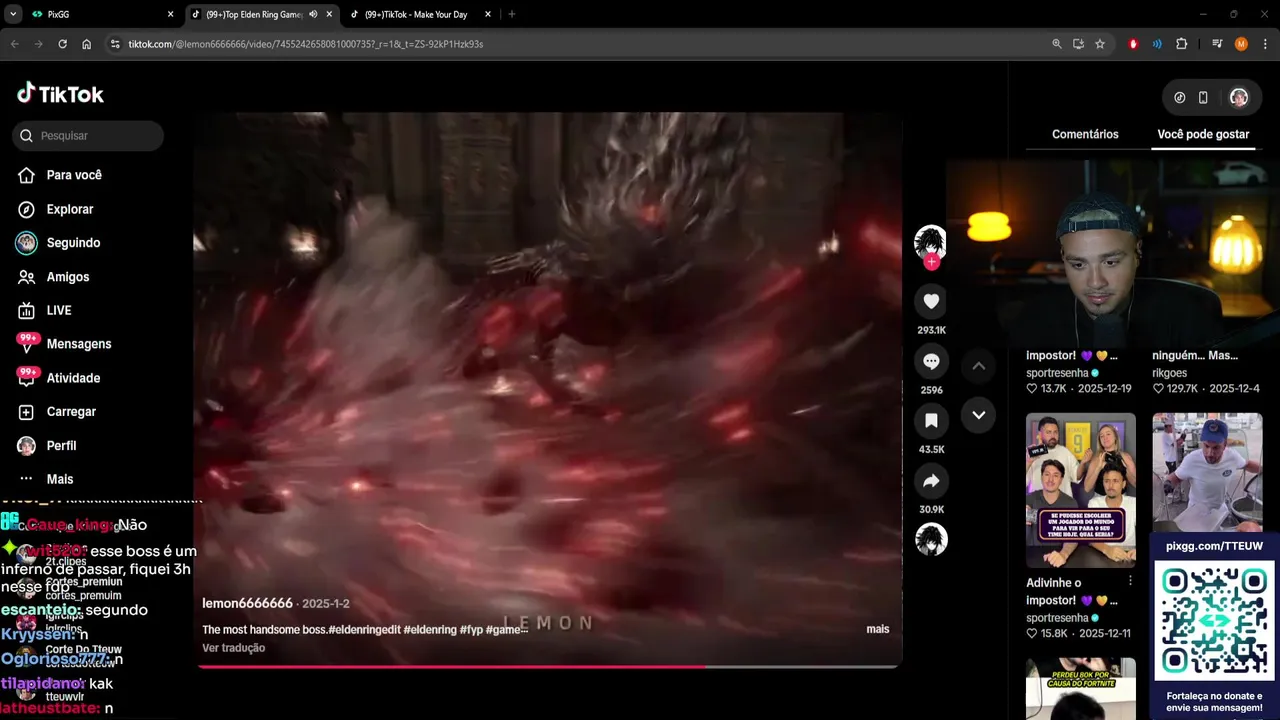Go to Perfil page
Image resolution: width=1280 pixels, height=720 pixels.
click(x=61, y=446)
